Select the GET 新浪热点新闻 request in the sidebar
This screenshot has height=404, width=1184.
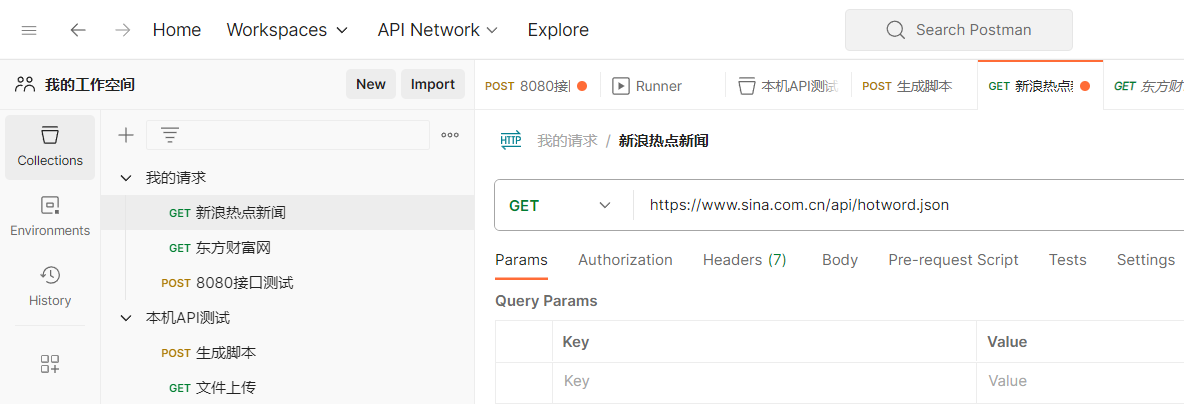[288, 213]
